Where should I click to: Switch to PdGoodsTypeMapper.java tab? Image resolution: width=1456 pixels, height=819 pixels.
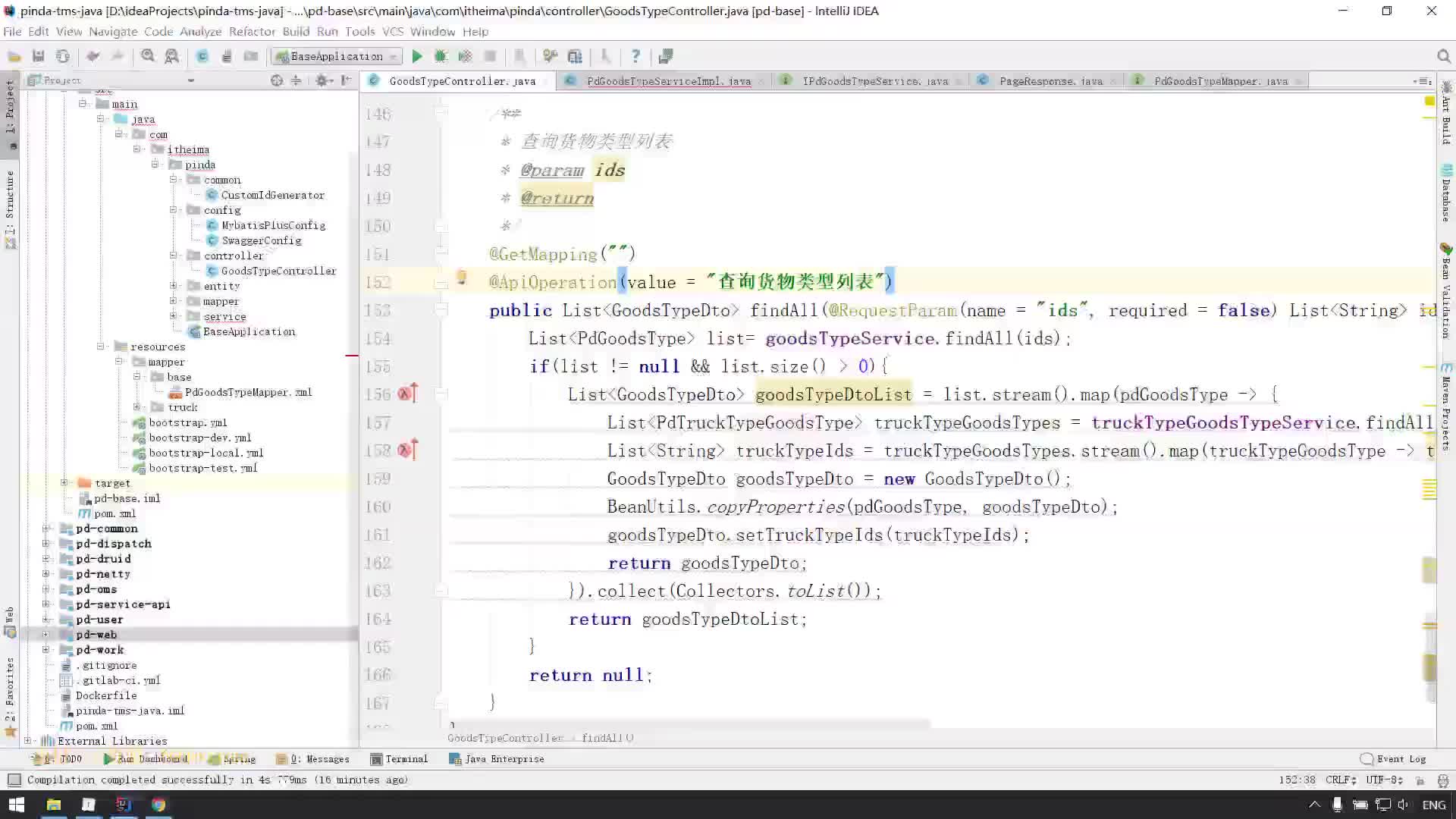pyautogui.click(x=1220, y=81)
